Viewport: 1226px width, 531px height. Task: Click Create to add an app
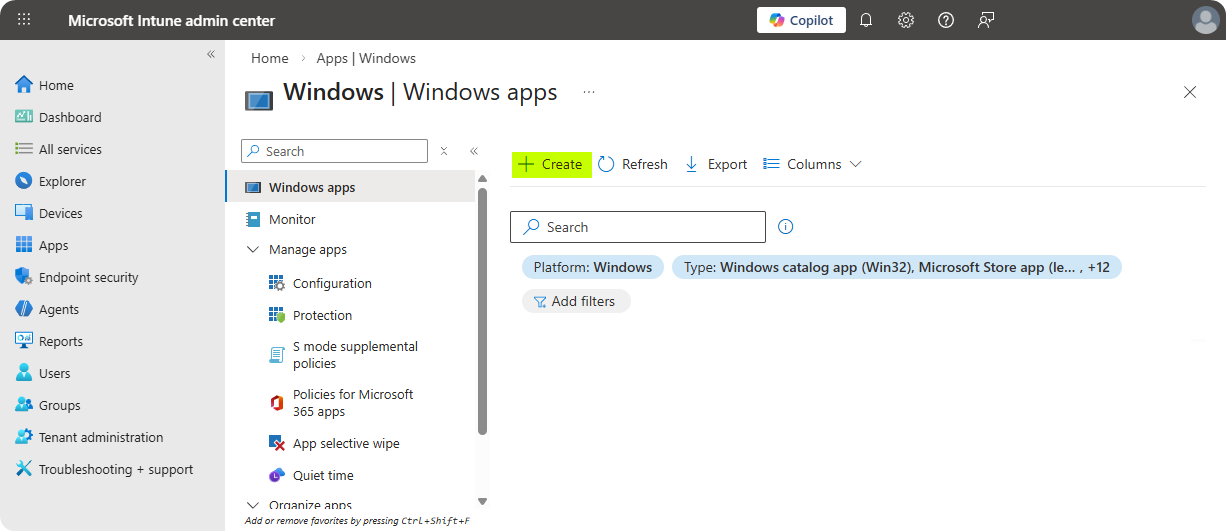(x=551, y=164)
